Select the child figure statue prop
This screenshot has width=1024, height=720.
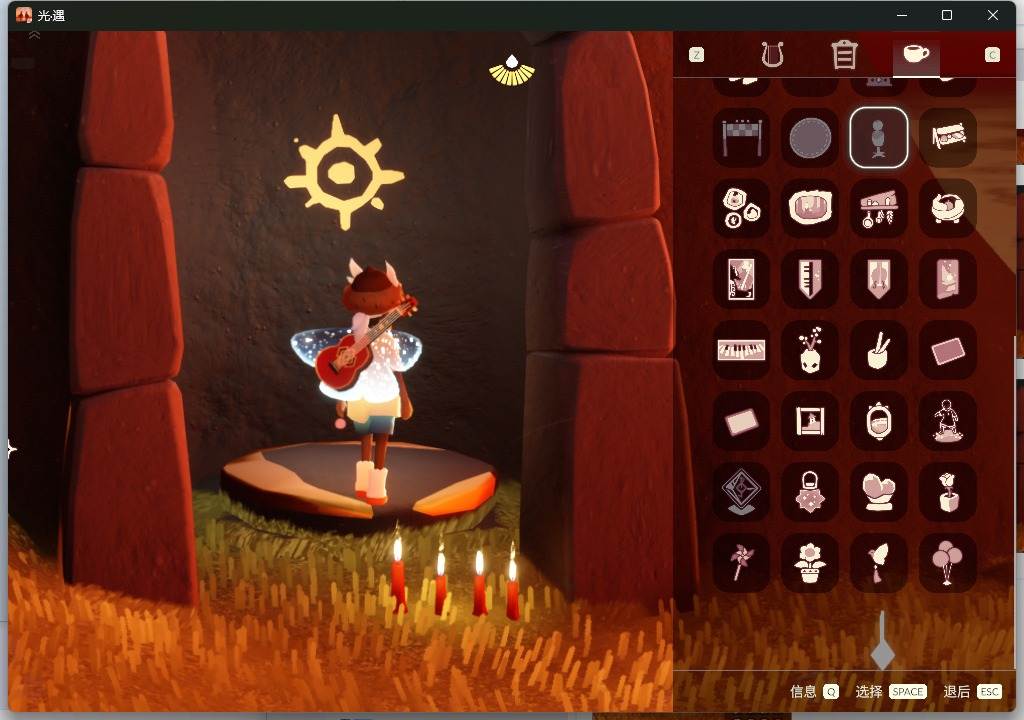click(948, 421)
